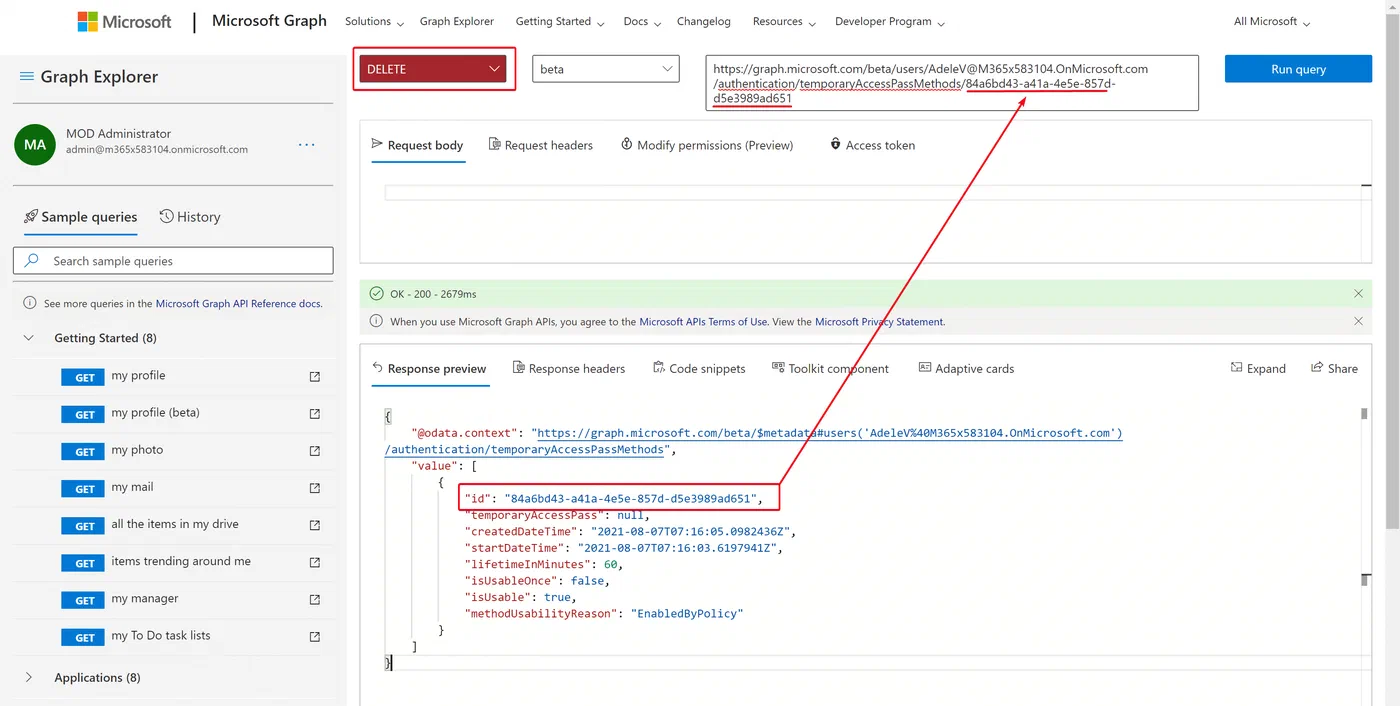
Task: Click the info icon beside sample queries note
Action: (x=30, y=303)
